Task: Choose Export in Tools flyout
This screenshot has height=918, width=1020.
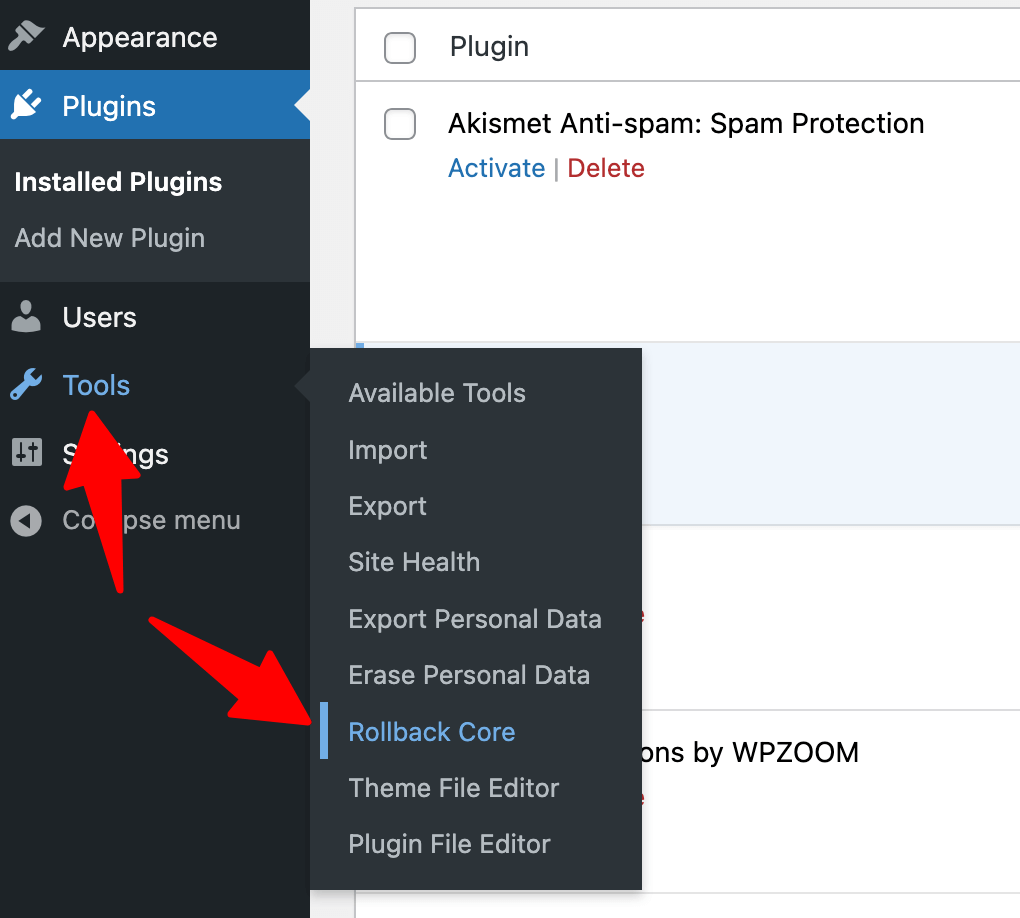Action: [x=388, y=506]
